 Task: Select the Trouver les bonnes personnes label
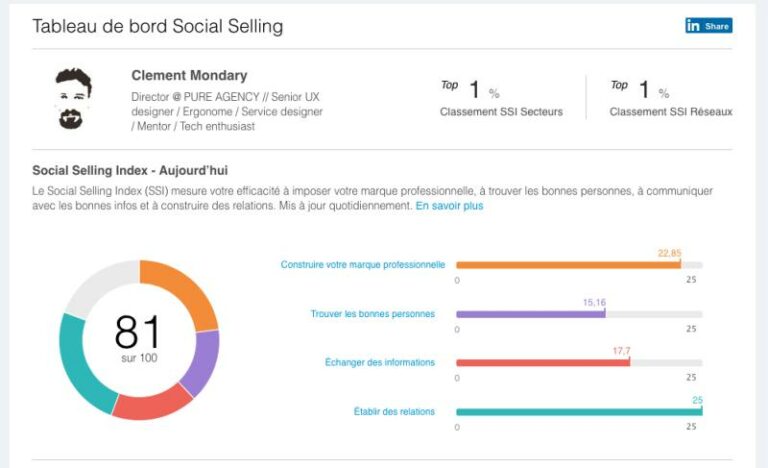(x=373, y=314)
